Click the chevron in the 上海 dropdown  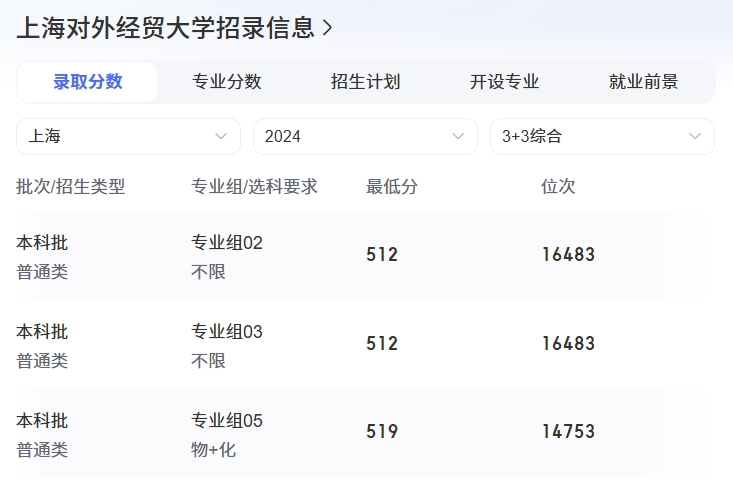point(221,136)
